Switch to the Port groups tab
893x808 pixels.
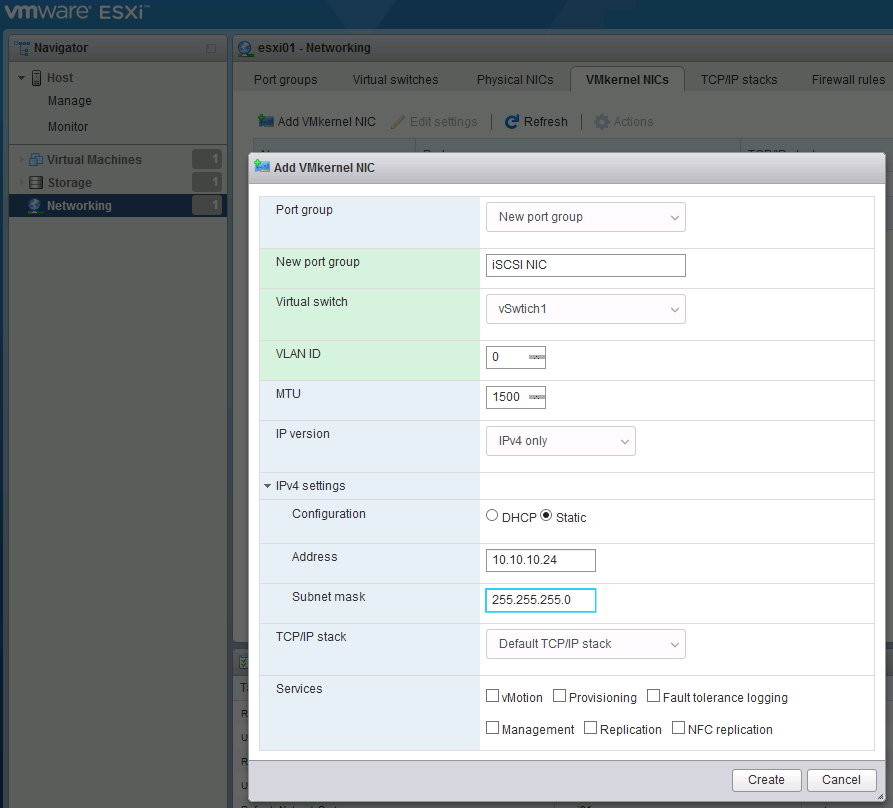point(285,80)
